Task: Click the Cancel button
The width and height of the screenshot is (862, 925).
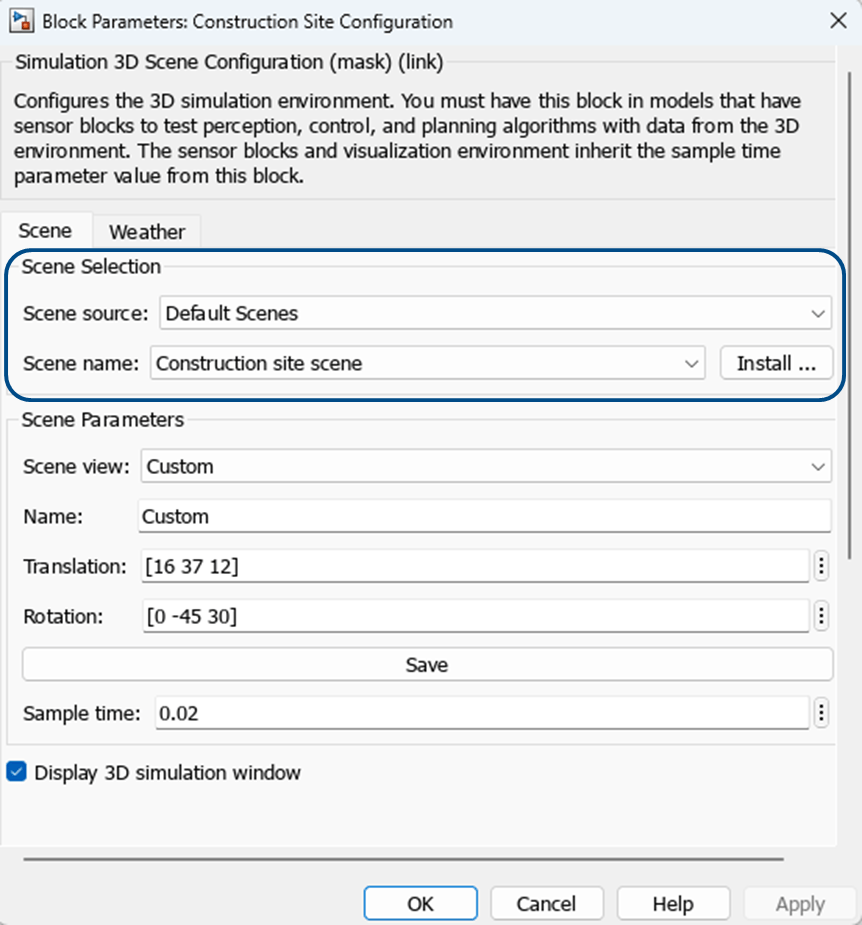Action: pos(546,903)
